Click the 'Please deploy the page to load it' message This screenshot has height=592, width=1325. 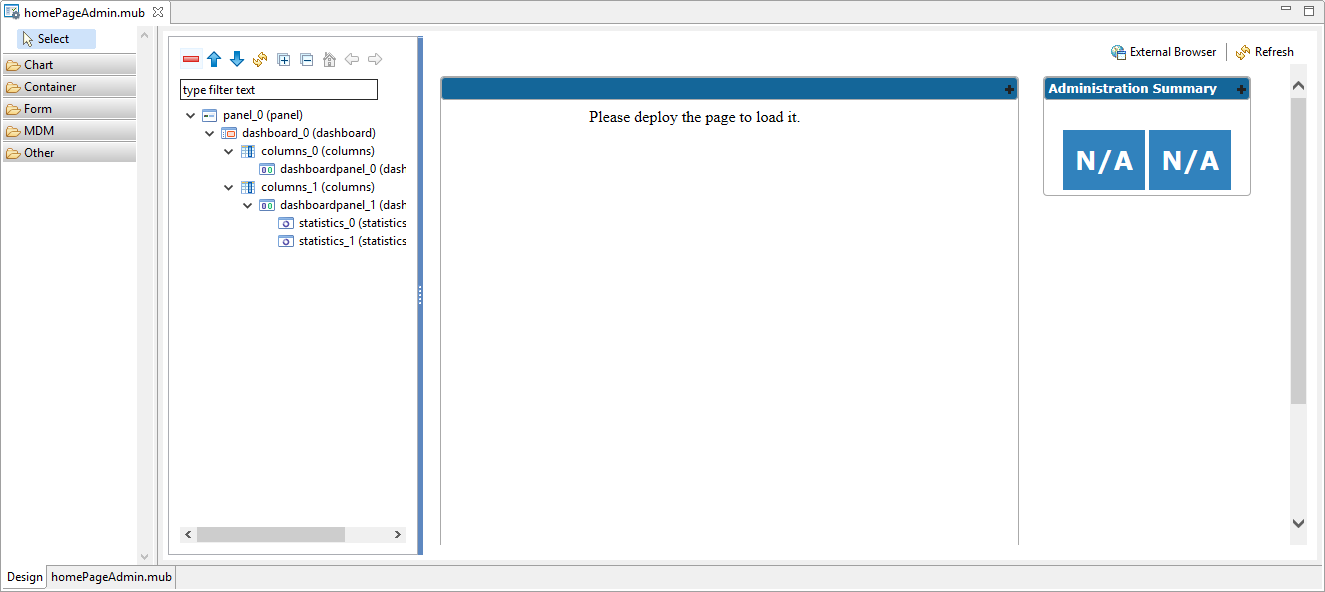pos(694,117)
